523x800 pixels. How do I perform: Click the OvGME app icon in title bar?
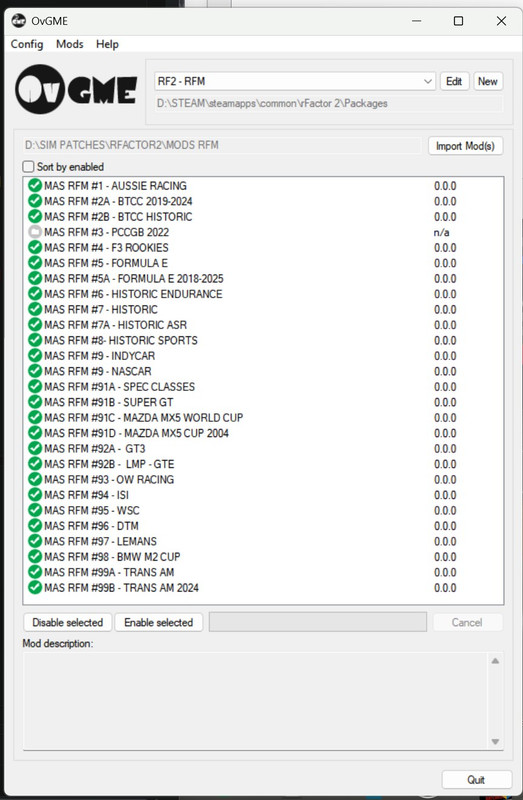(18, 21)
